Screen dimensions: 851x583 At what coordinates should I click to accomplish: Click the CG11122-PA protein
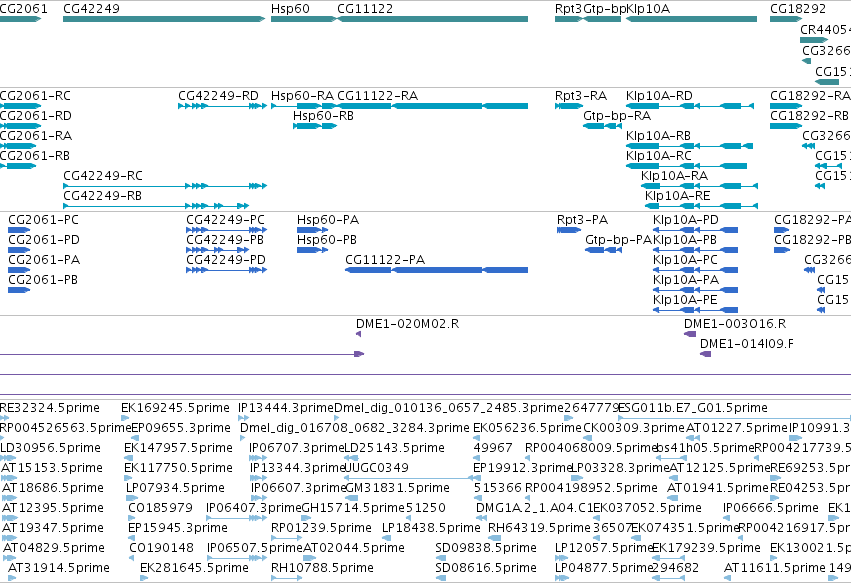436,270
